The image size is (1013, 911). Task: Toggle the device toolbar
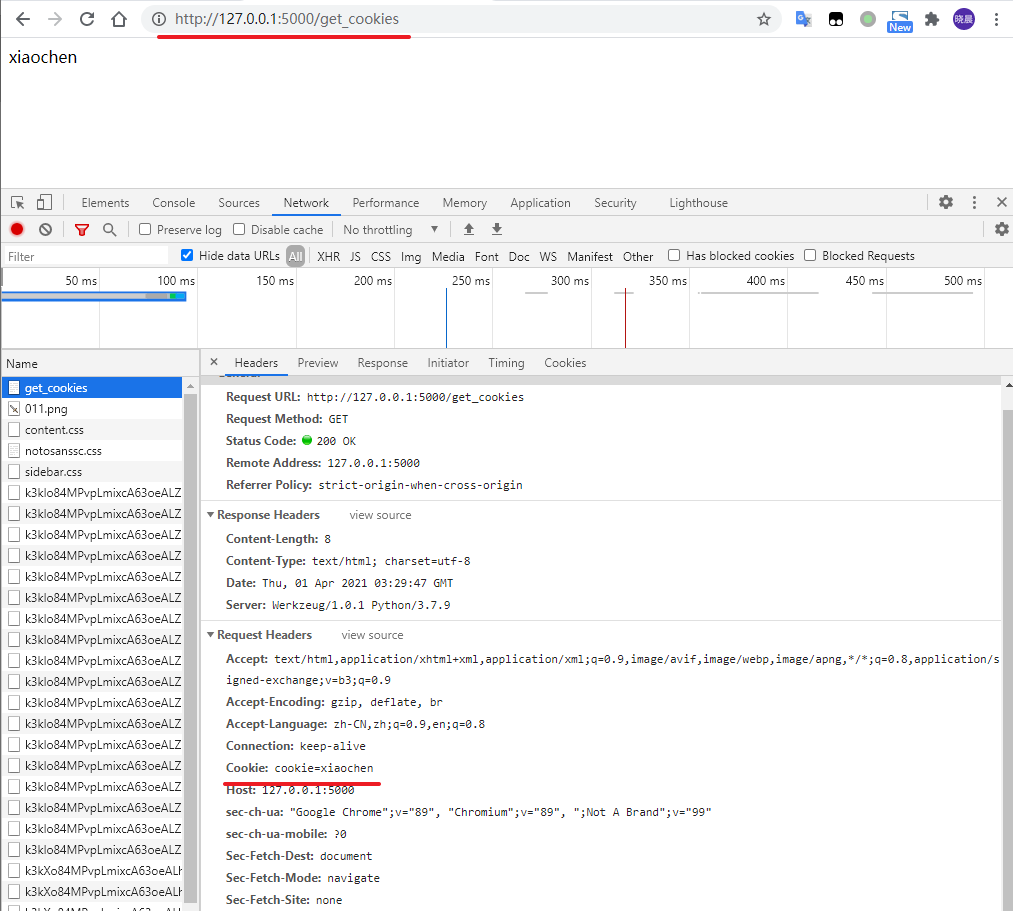44,203
